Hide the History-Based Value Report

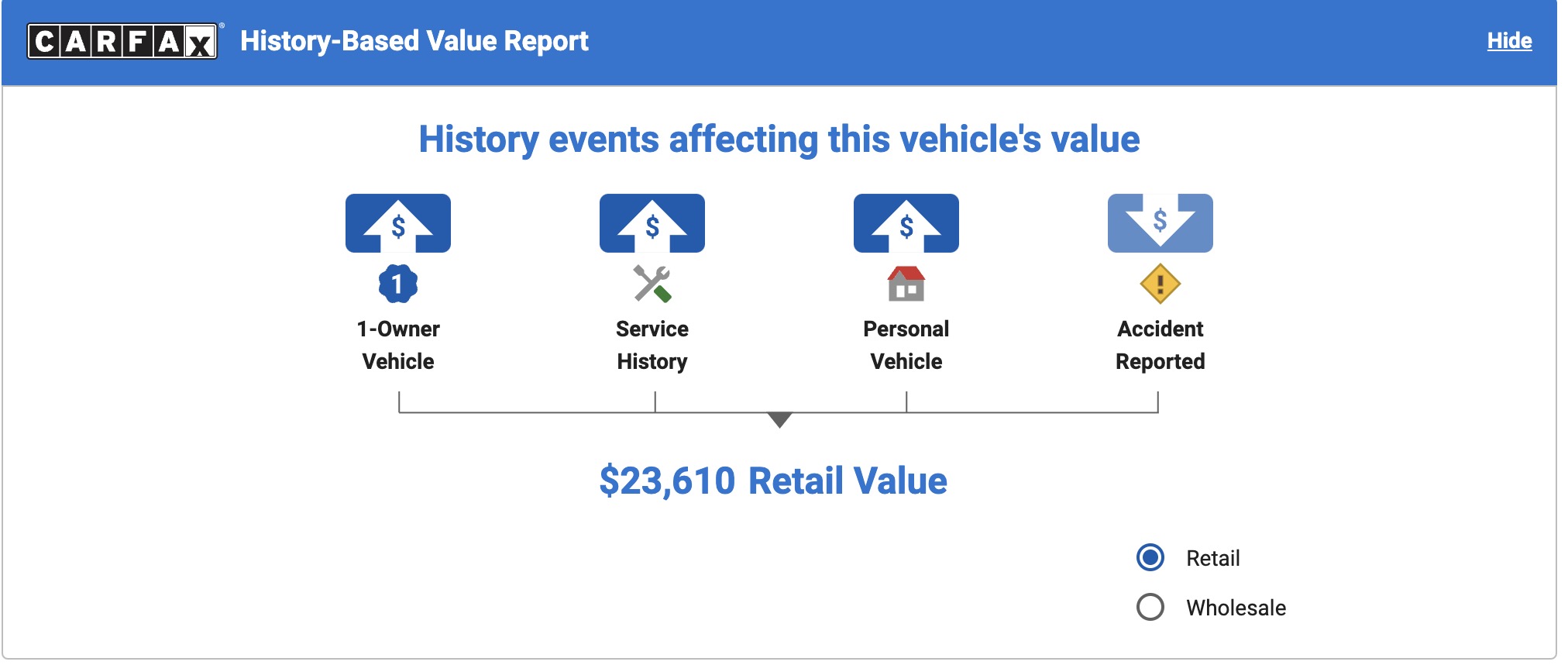pos(1509,41)
